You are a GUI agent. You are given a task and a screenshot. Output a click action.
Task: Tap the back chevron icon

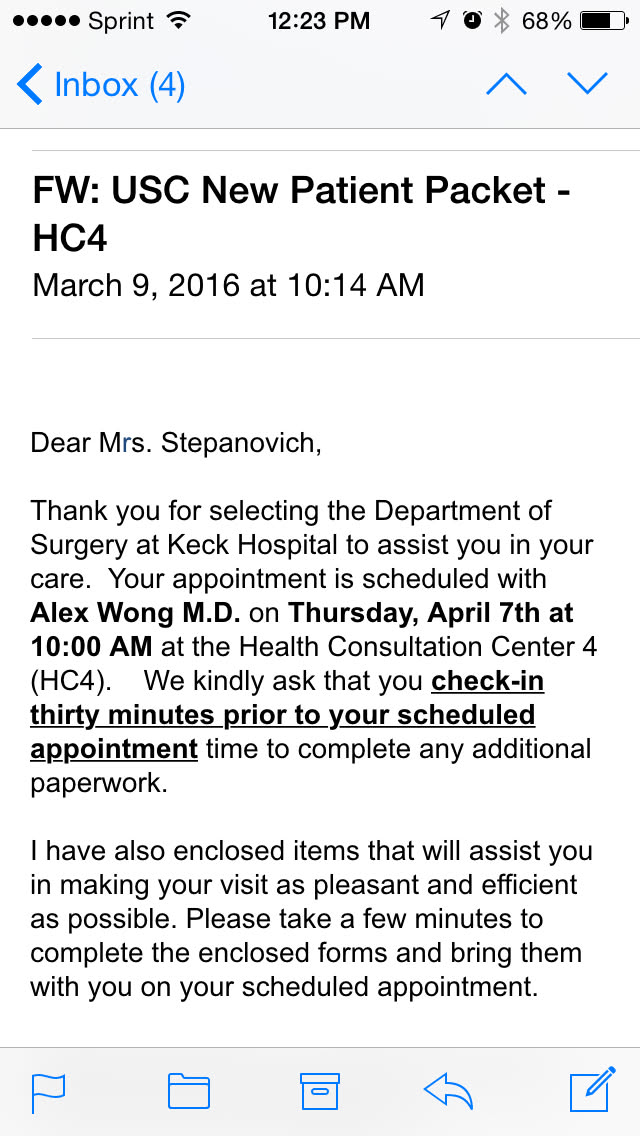click(30, 85)
